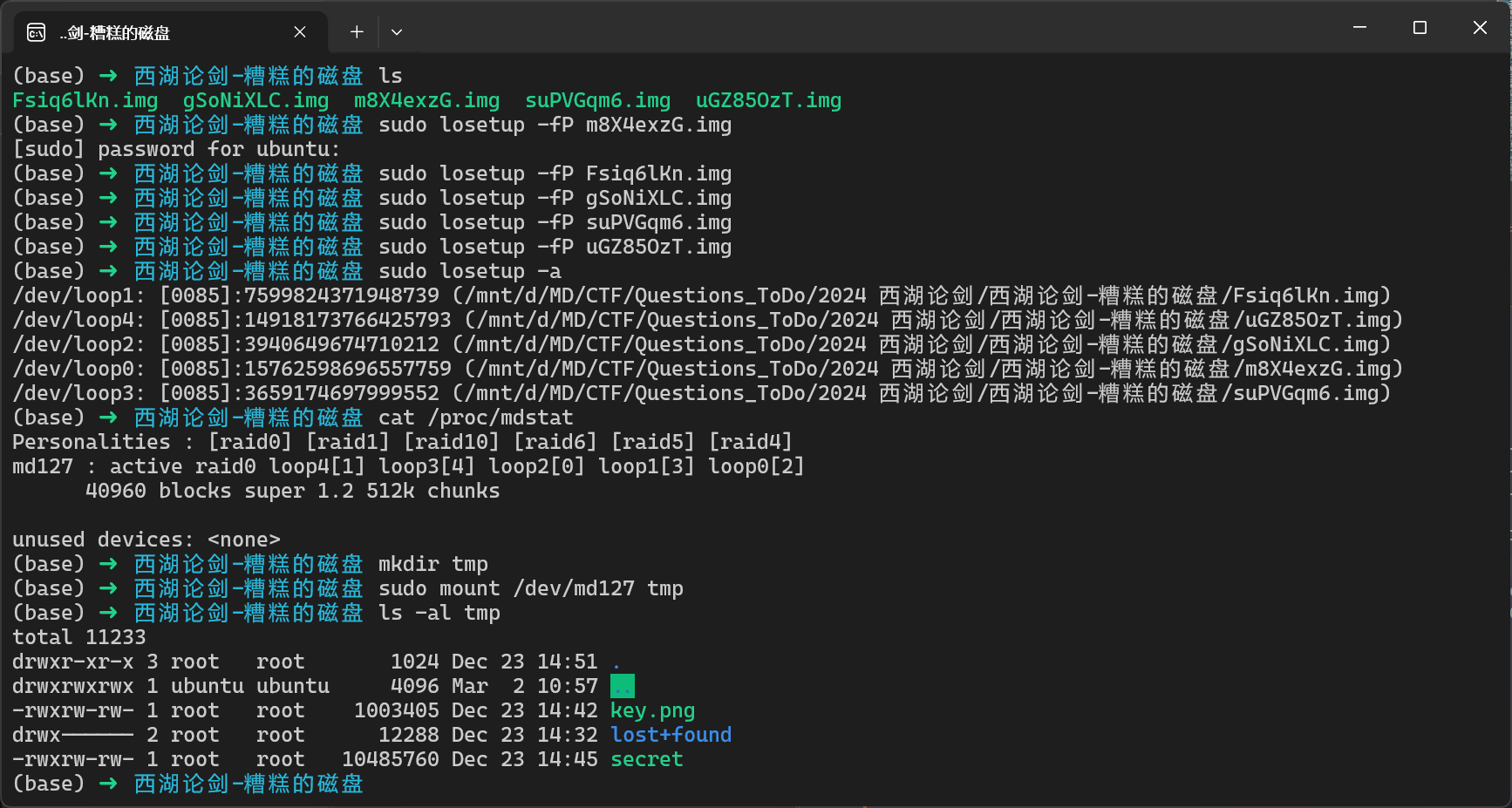1512x808 pixels.
Task: Click '40960 blocks super 1.2 512k chunks'
Action: coord(293,491)
